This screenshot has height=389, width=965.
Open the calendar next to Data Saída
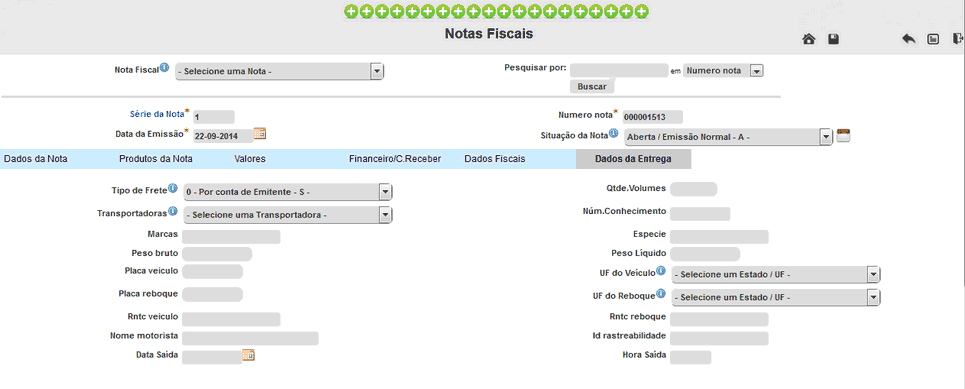pyautogui.click(x=248, y=355)
